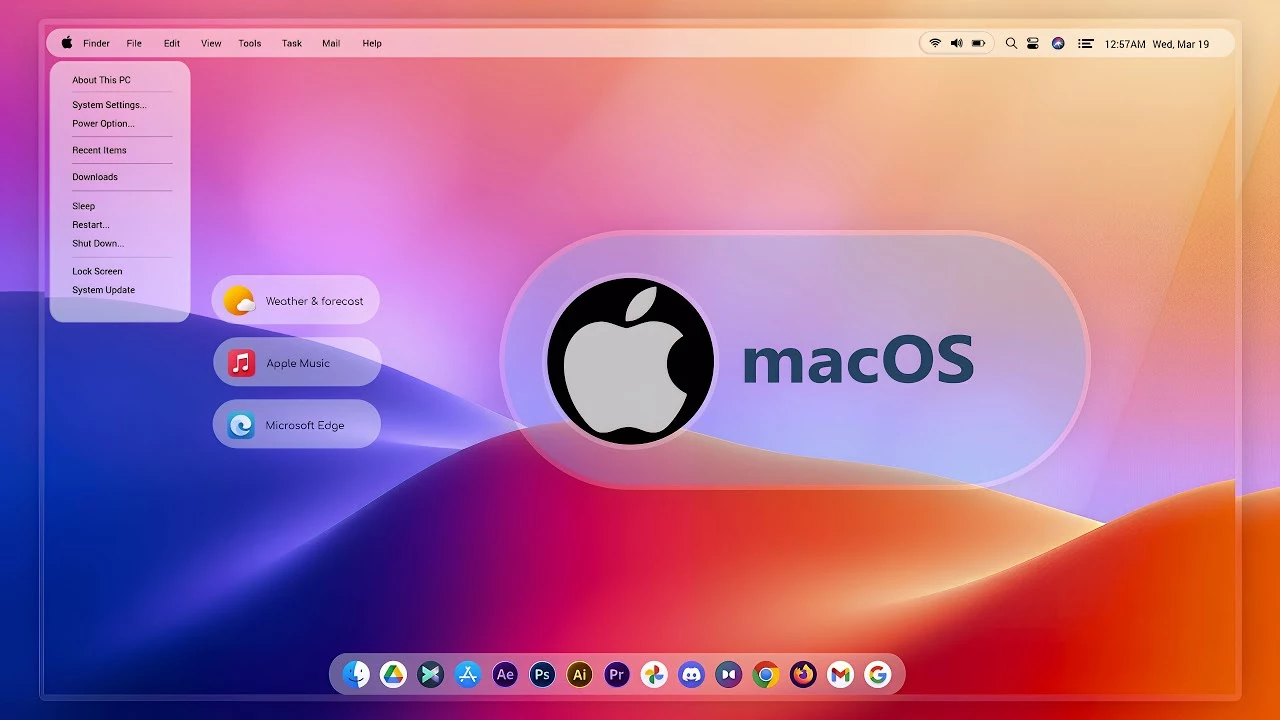Activate Siri from the menu bar
1280x720 pixels.
1058,43
